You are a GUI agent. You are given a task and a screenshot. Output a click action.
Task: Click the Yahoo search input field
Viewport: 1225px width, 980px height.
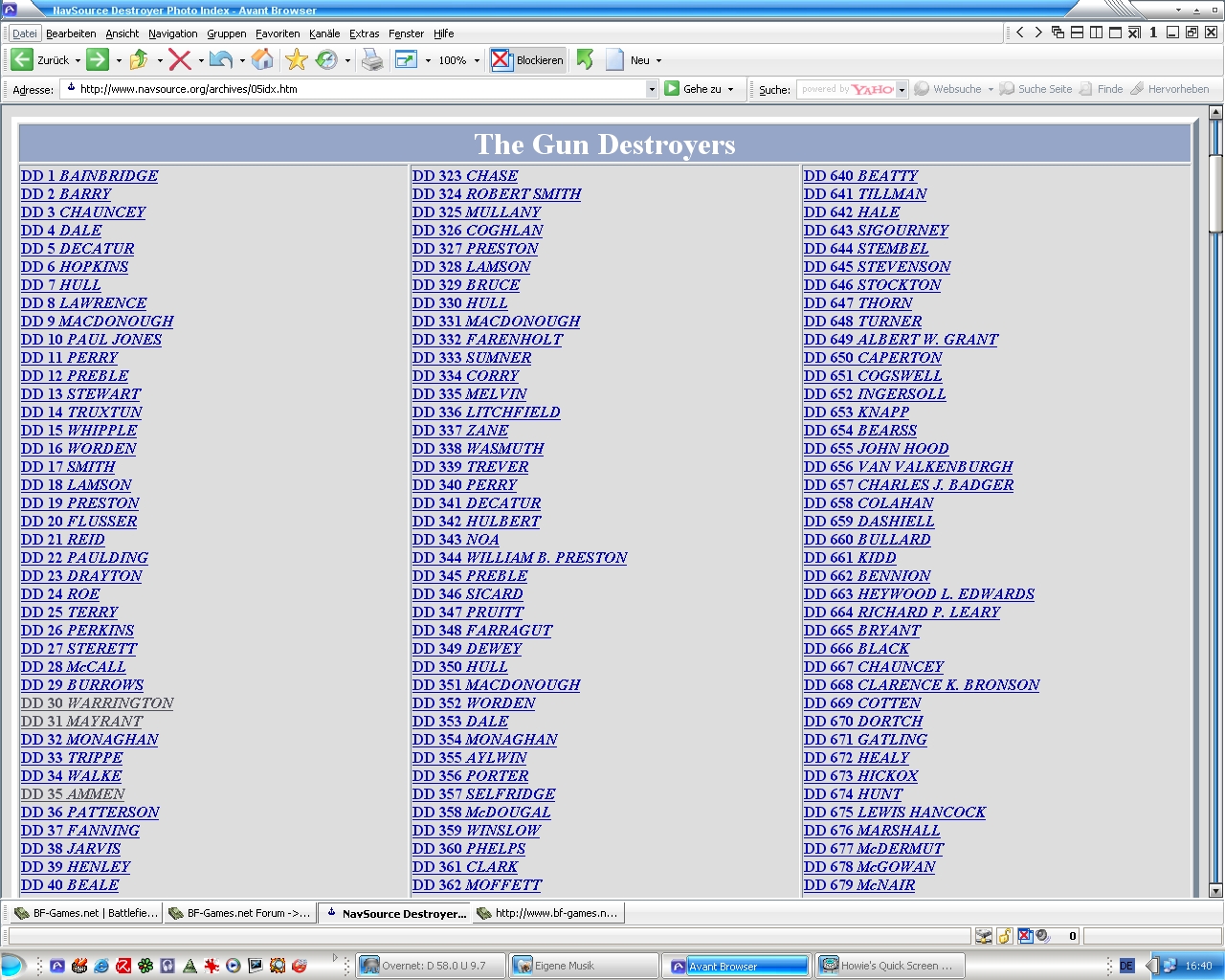[846, 89]
